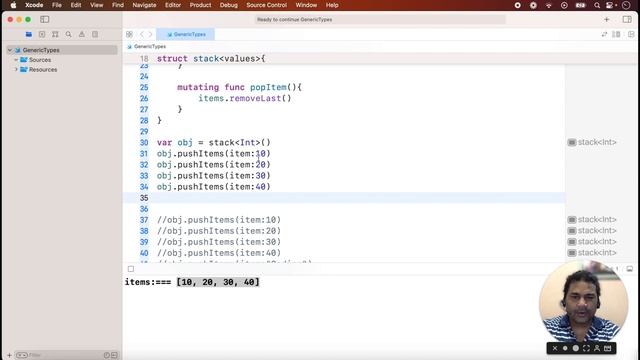
Task: Show source-controlled files filter icon
Action: 114,355
